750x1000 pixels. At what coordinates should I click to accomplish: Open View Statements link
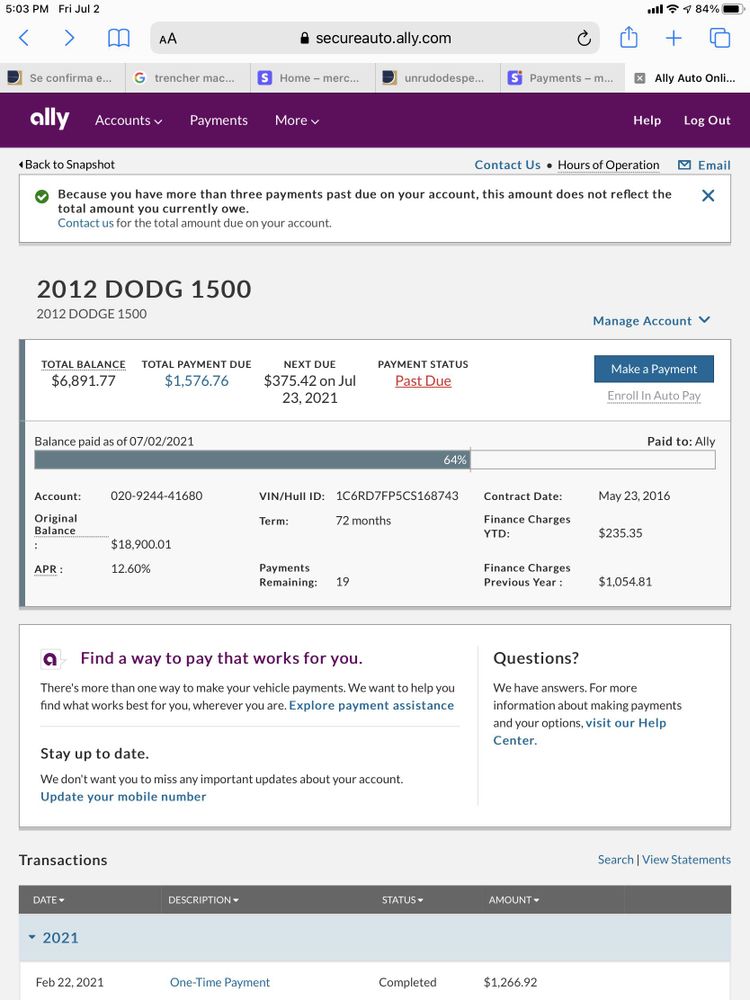[686, 860]
